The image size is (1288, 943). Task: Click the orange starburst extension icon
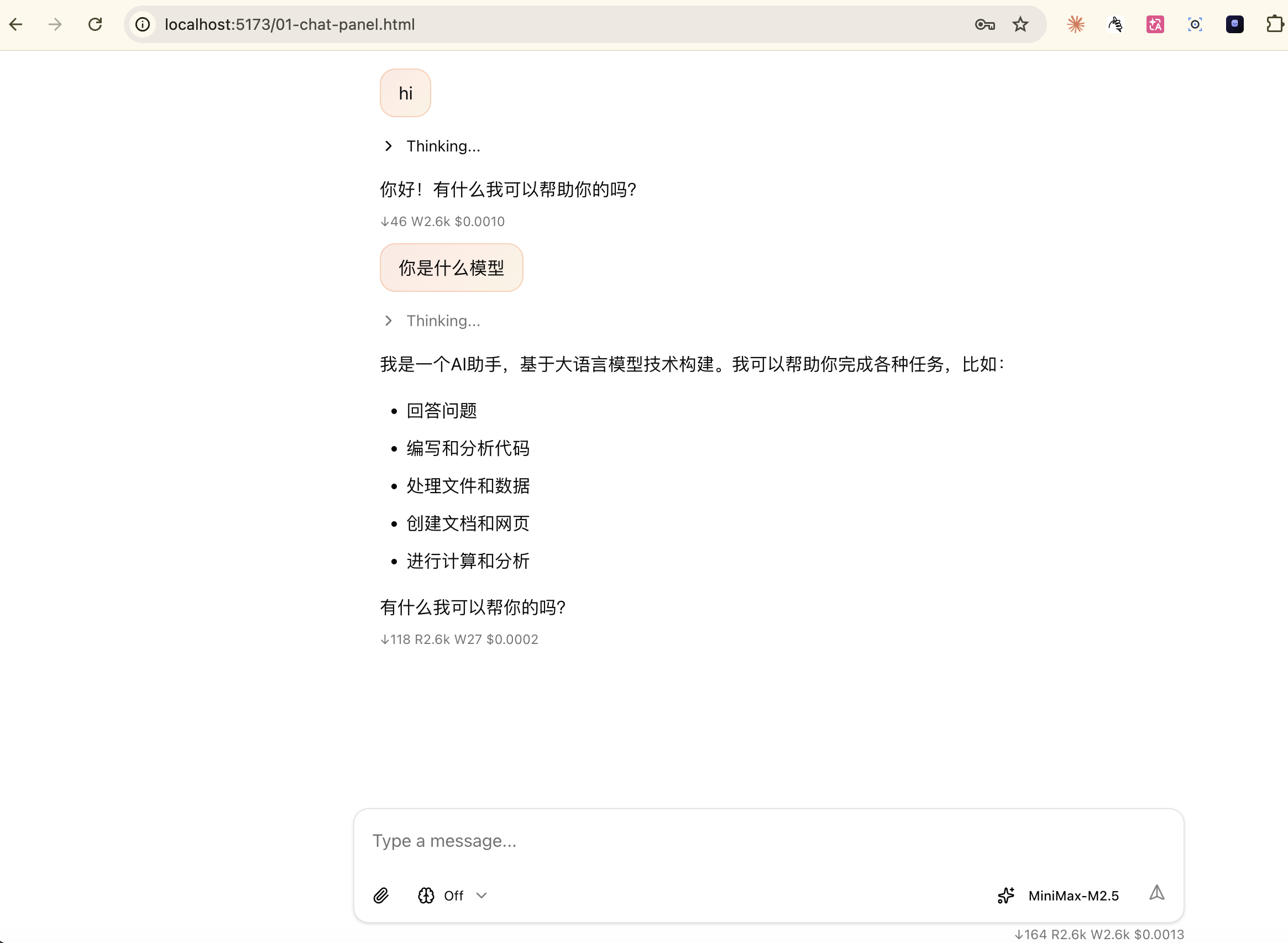tap(1076, 24)
